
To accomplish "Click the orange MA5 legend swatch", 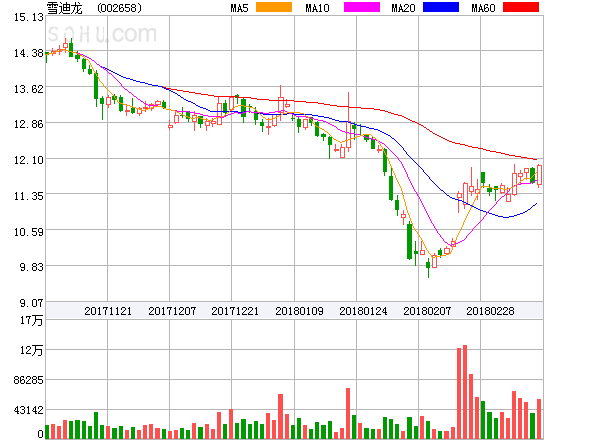I will click(x=274, y=7).
